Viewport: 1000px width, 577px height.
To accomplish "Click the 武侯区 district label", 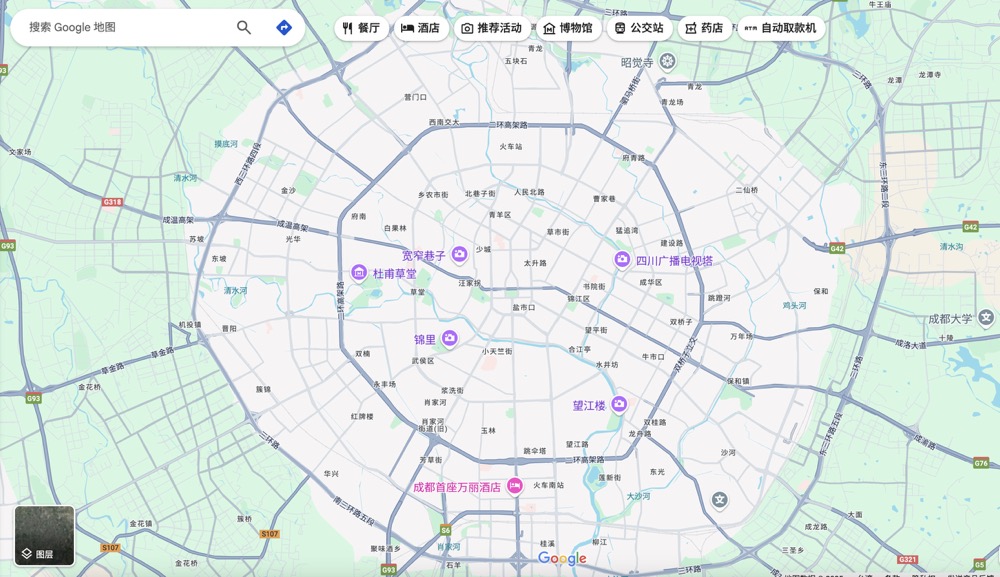I will [423, 361].
